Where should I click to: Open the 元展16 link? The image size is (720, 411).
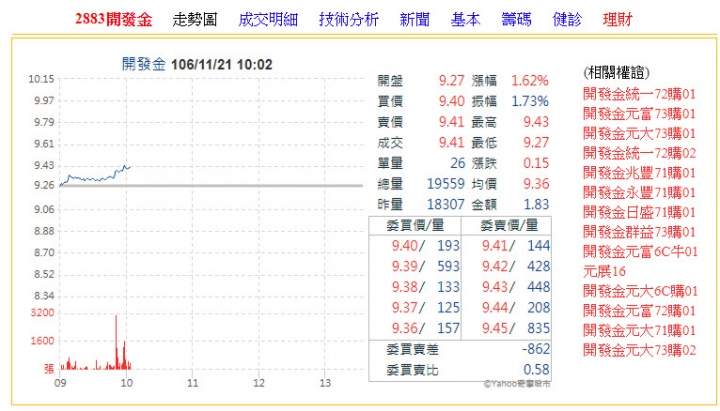tap(604, 271)
